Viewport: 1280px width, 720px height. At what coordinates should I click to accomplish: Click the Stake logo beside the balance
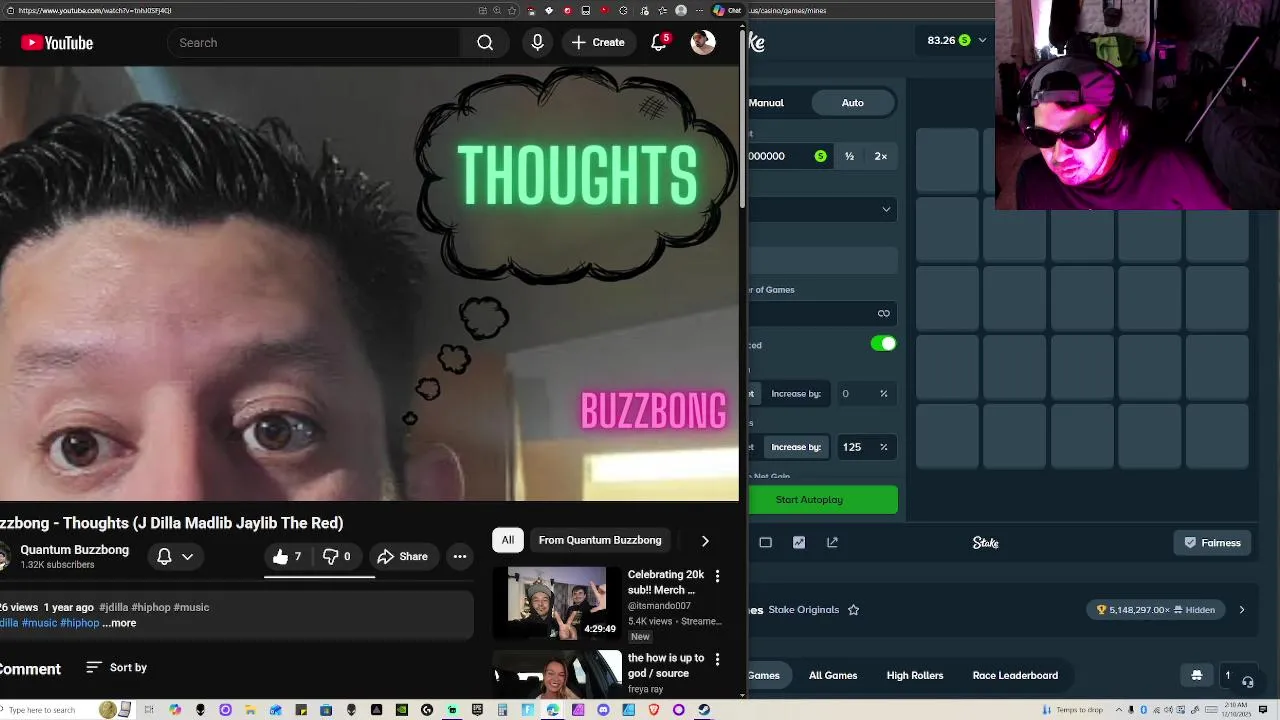(x=757, y=42)
